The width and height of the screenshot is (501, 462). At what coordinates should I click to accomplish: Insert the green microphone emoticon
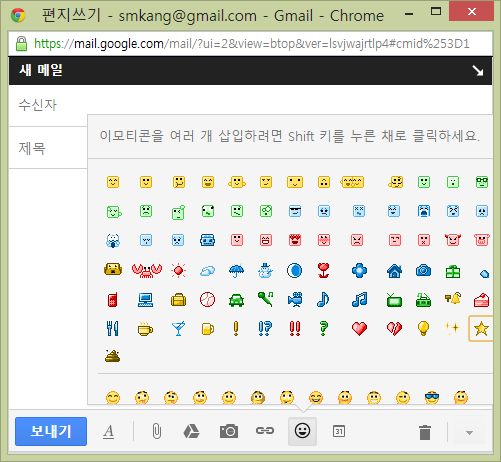[266, 299]
